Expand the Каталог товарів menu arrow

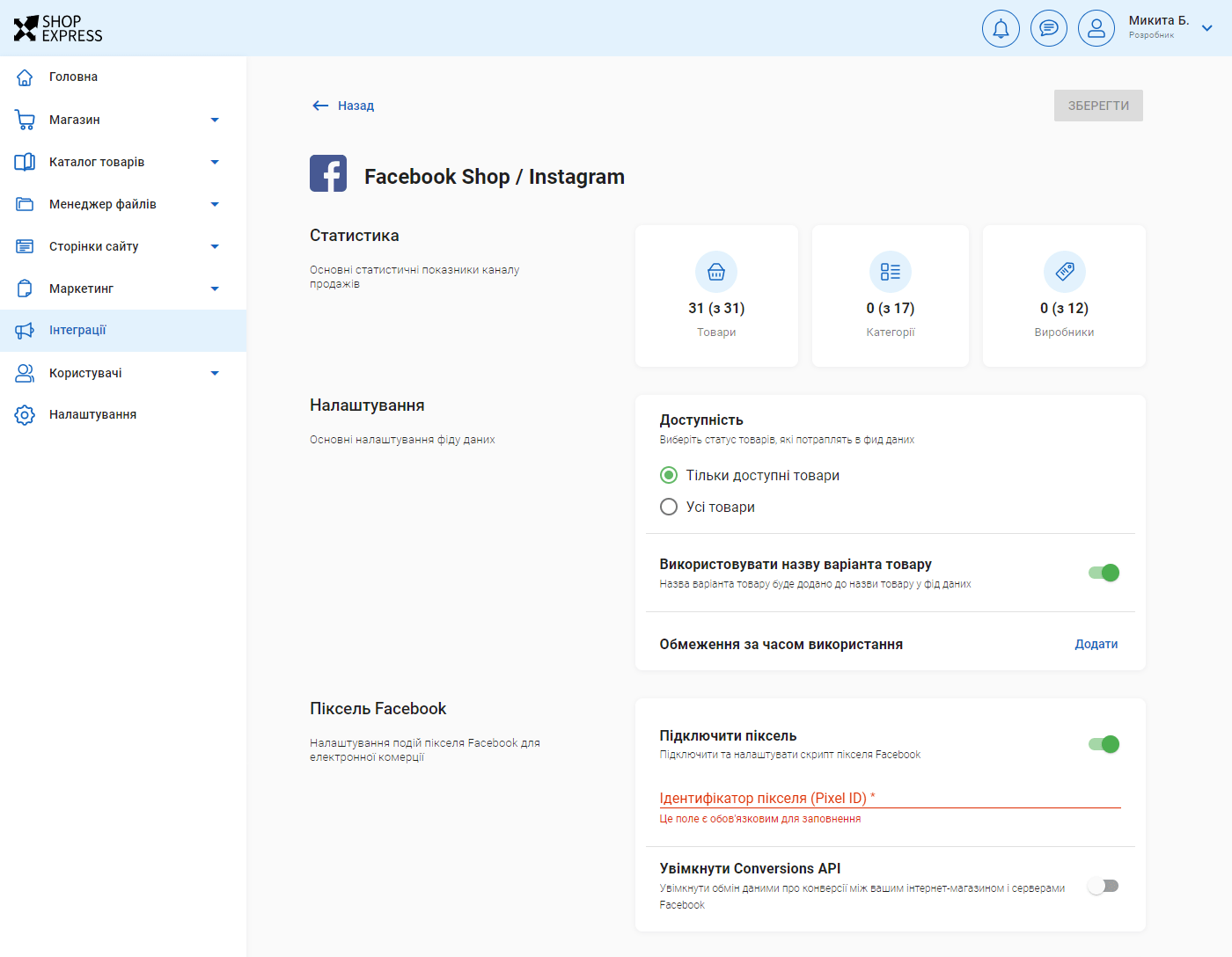pos(215,162)
